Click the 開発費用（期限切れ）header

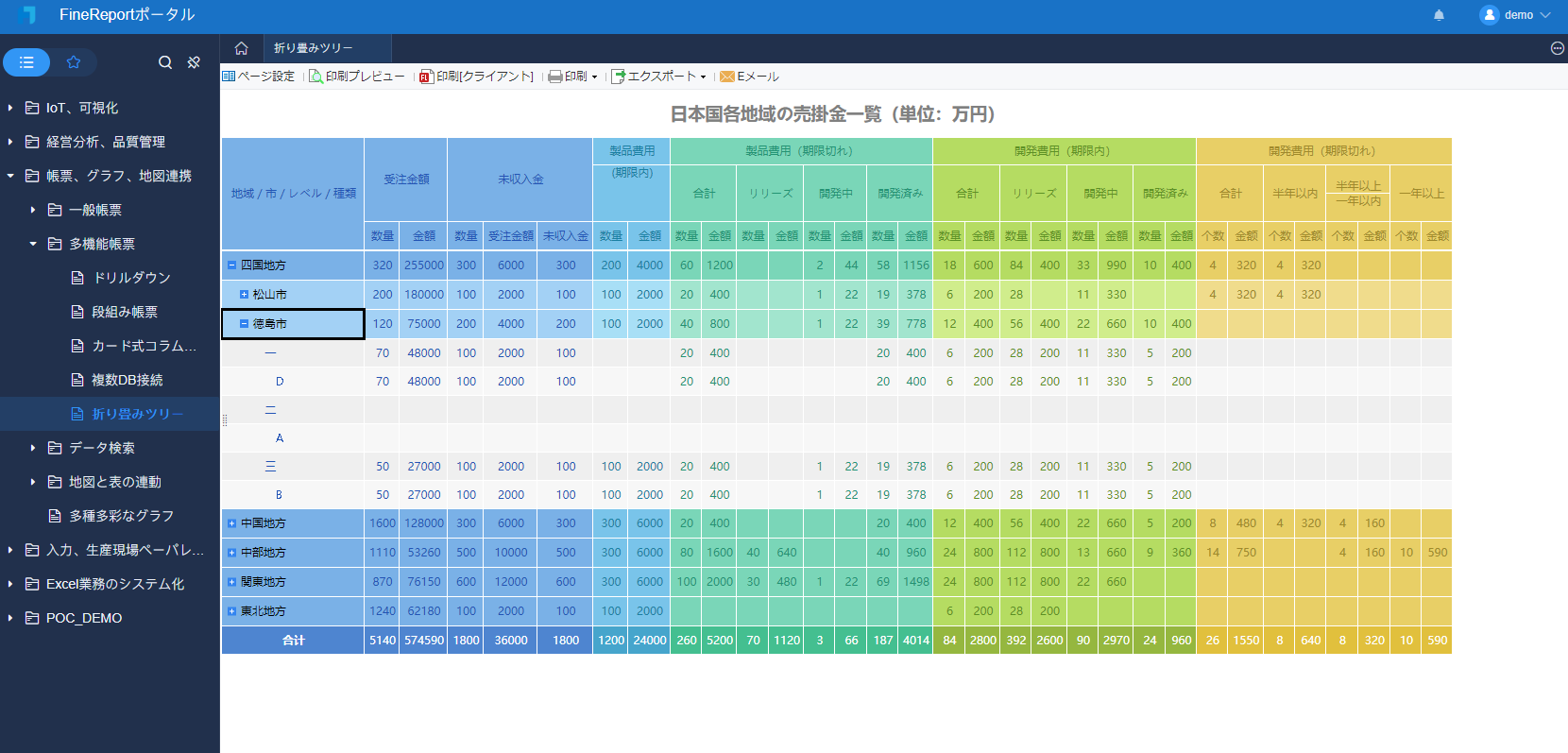click(1323, 151)
